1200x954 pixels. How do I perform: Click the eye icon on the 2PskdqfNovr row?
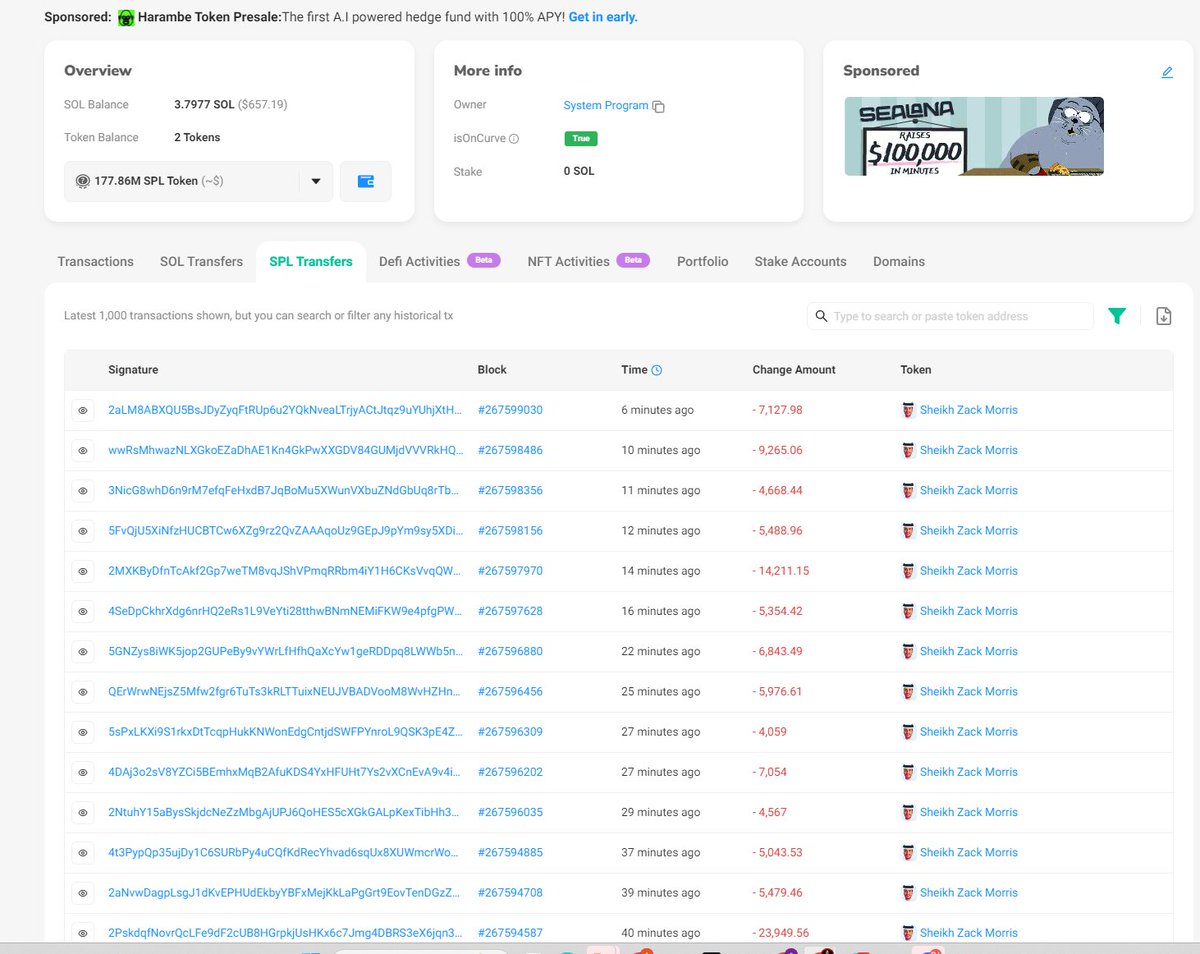click(x=83, y=932)
